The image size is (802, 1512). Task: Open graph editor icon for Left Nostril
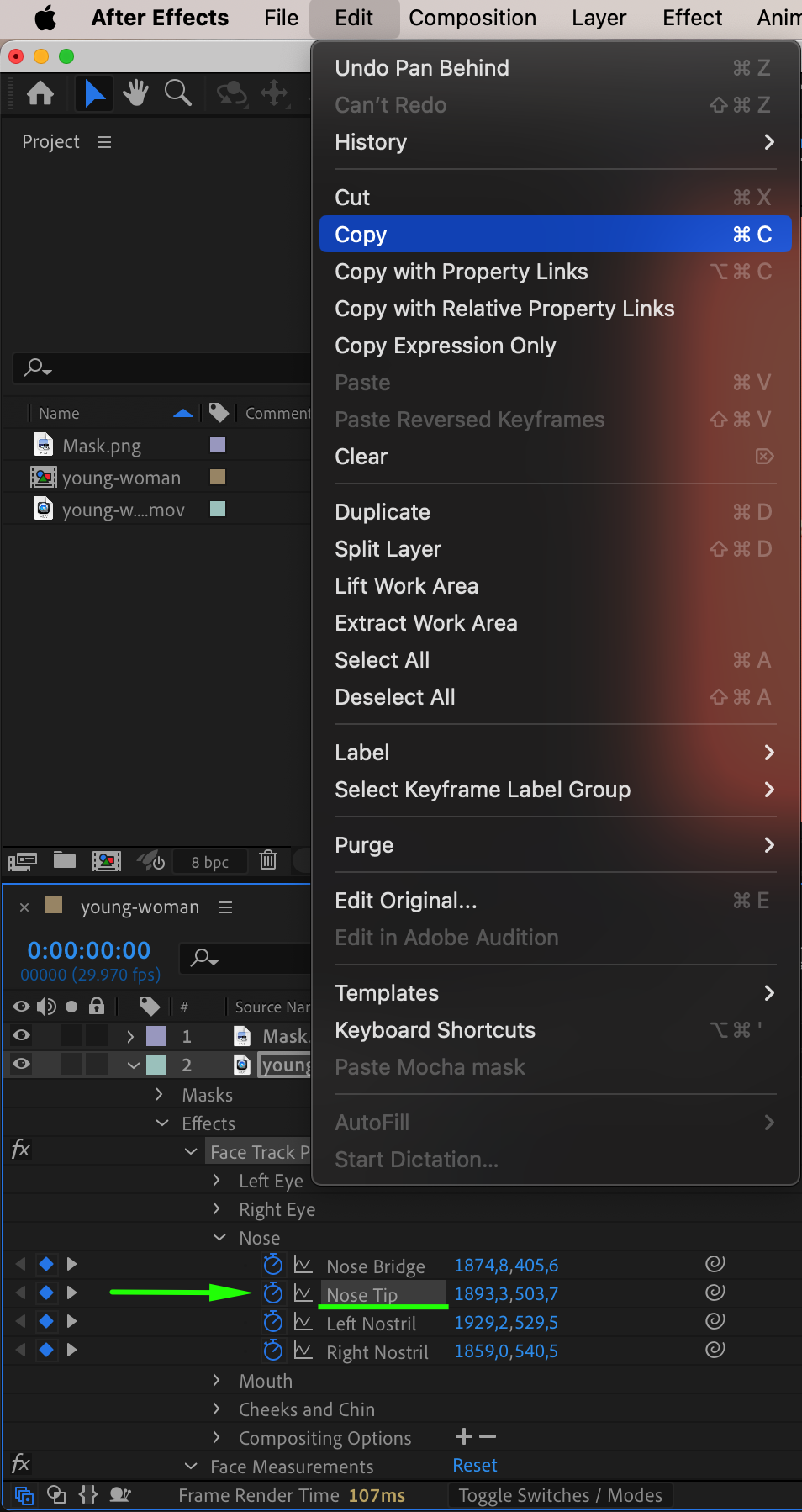(x=303, y=1322)
